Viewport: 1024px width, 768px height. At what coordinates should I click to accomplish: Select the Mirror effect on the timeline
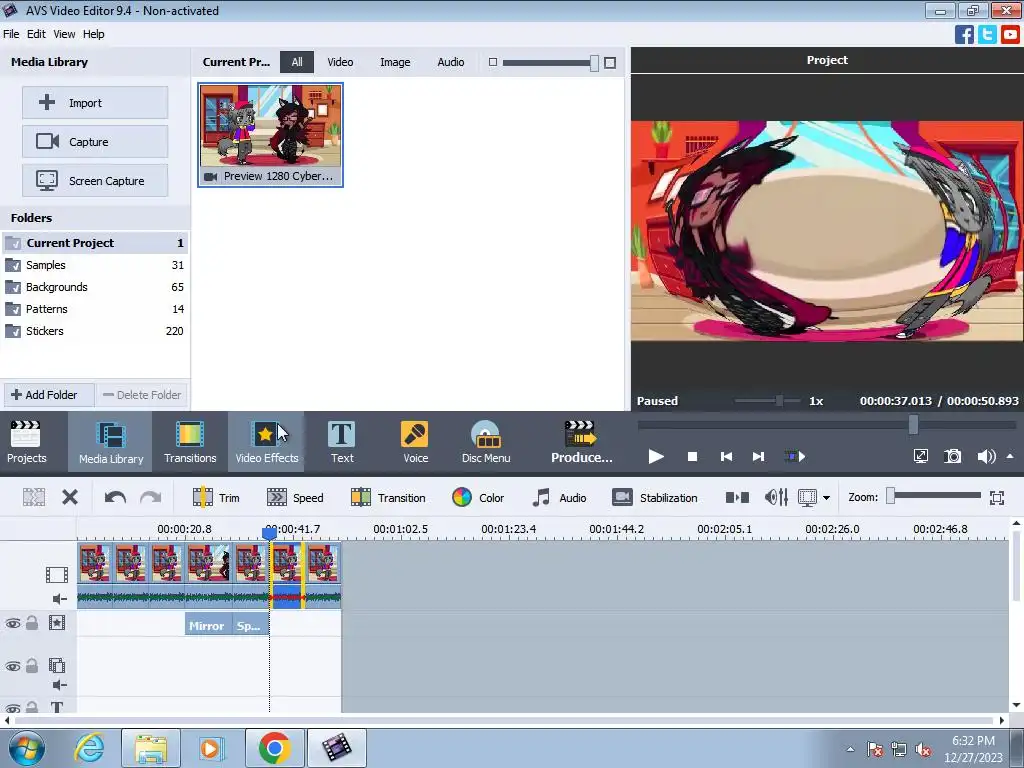(x=206, y=625)
